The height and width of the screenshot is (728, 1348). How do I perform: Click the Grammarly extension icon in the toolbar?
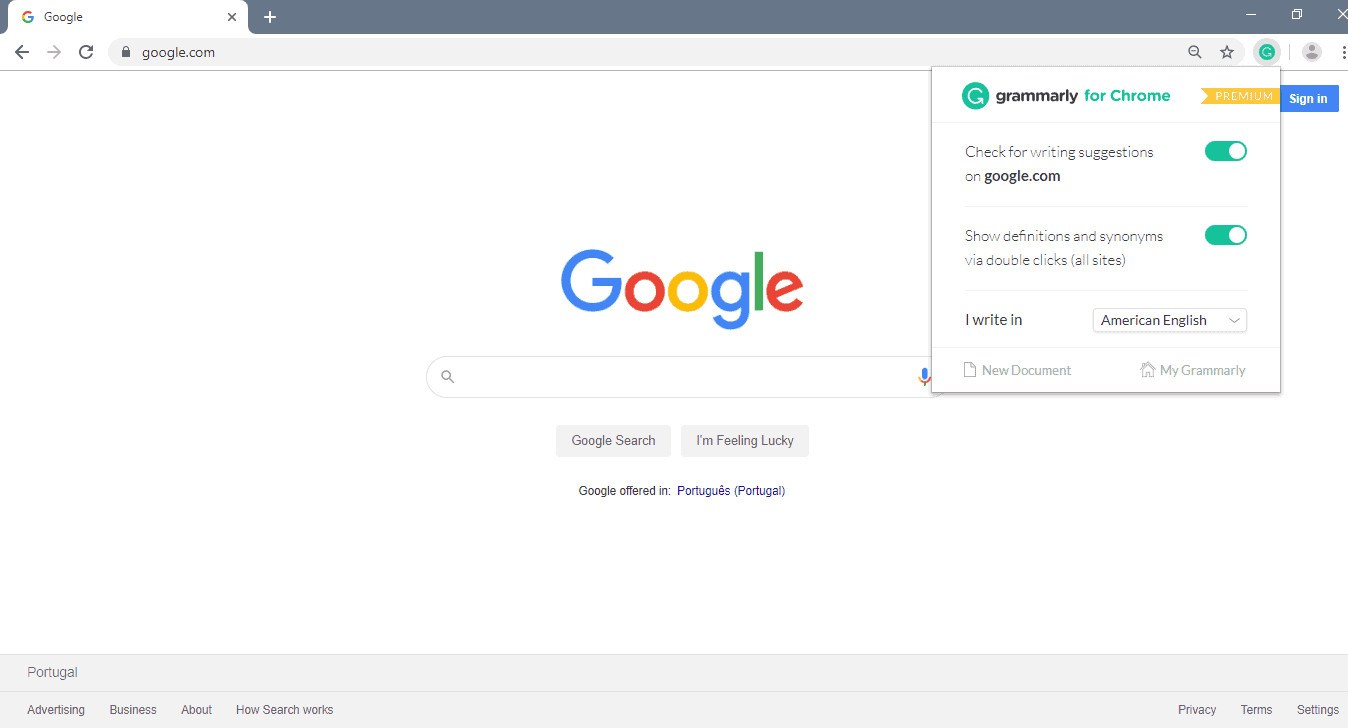tap(1267, 51)
